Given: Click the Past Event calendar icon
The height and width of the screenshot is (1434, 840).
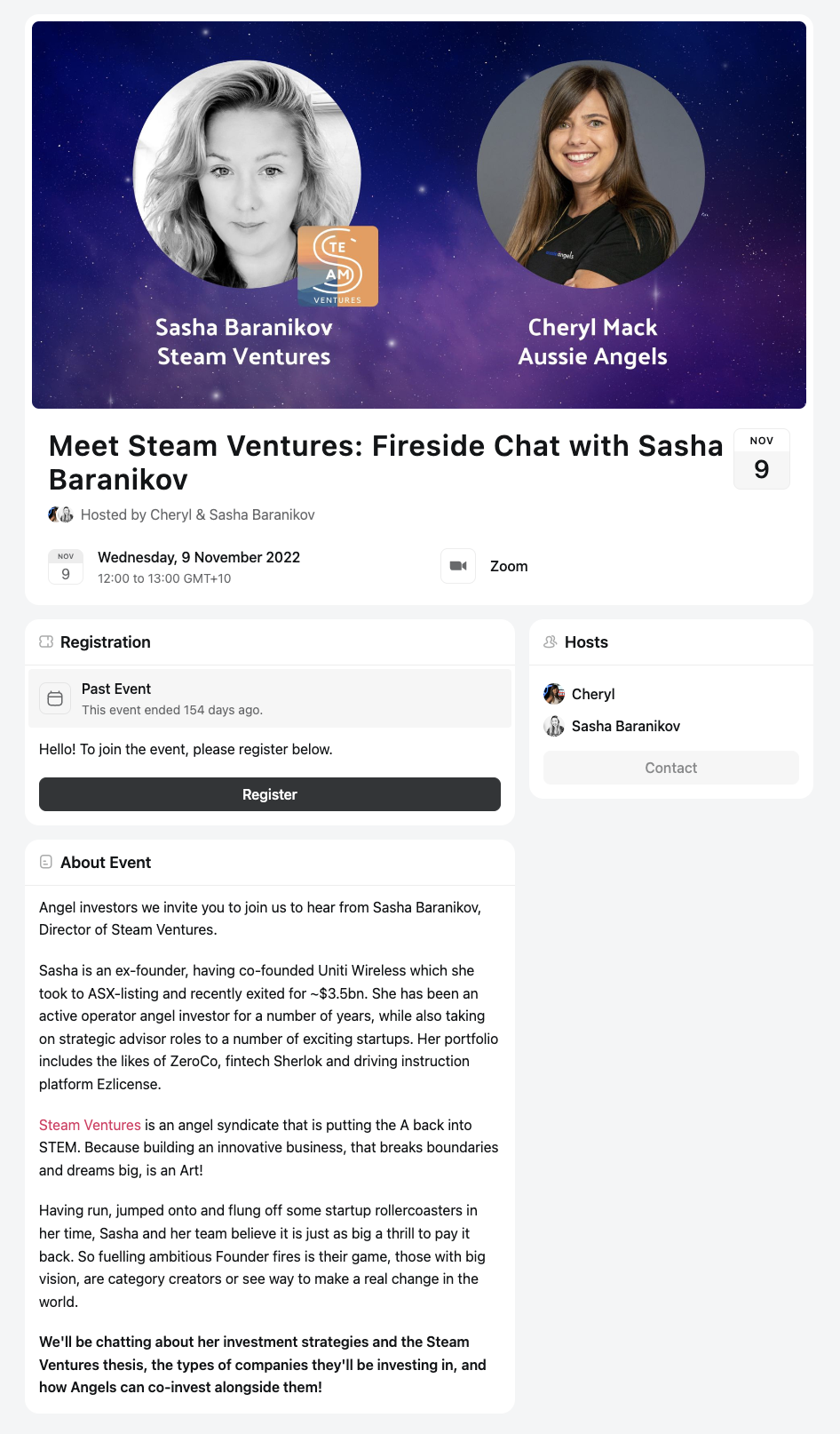Looking at the screenshot, I should (x=55, y=698).
